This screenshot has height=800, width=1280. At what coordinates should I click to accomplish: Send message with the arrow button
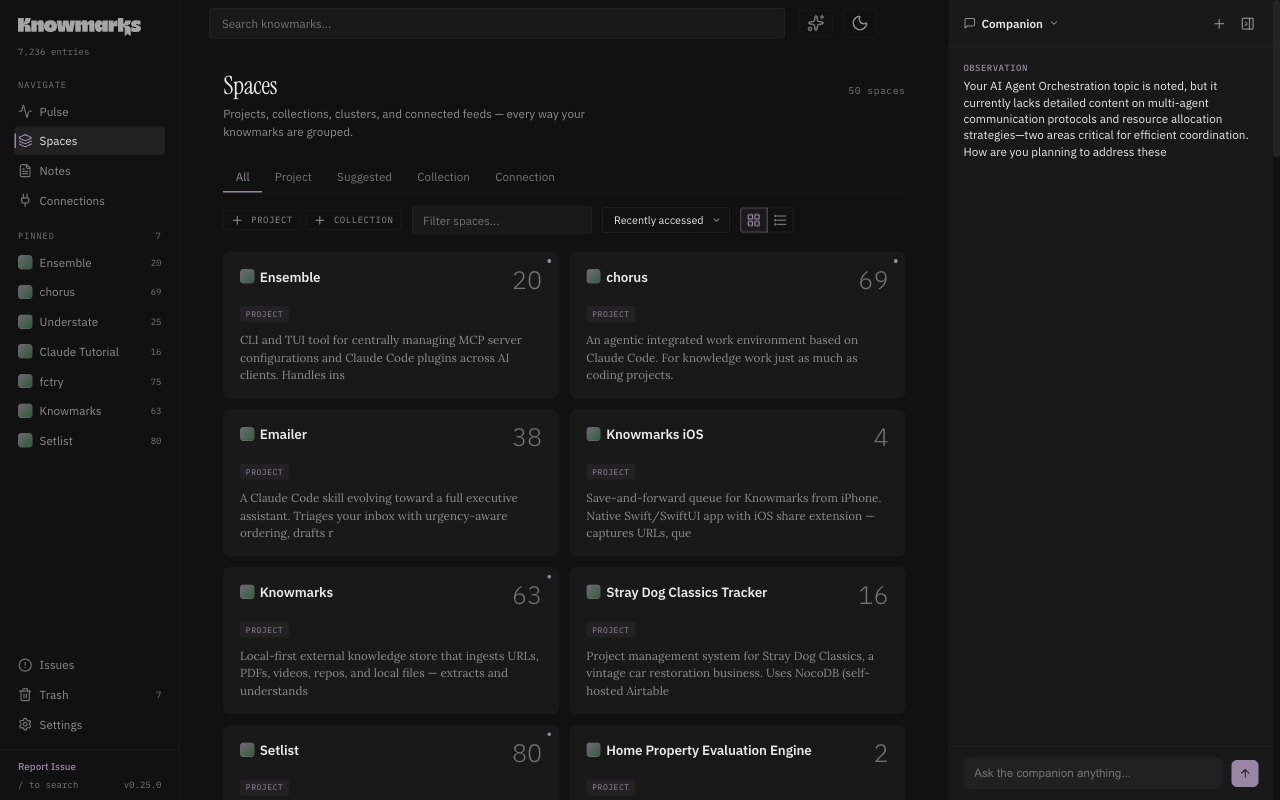1245,773
